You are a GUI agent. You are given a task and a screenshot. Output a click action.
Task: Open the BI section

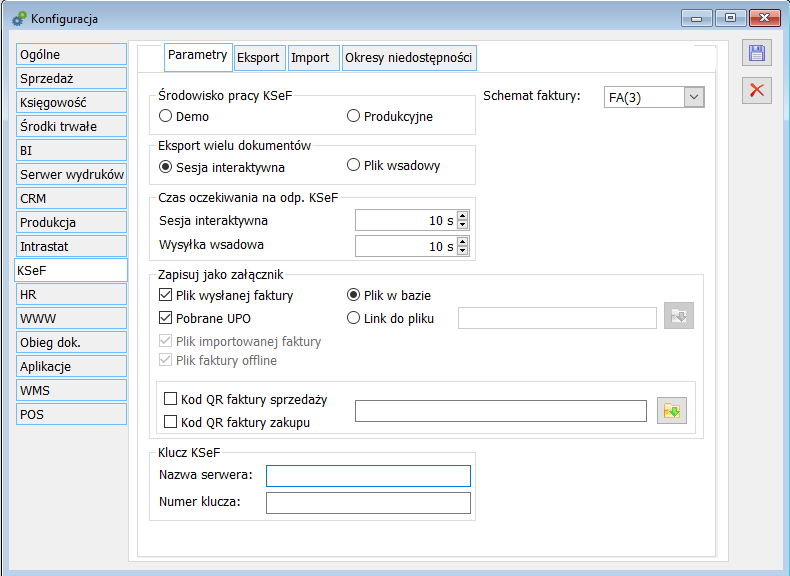coord(71,150)
